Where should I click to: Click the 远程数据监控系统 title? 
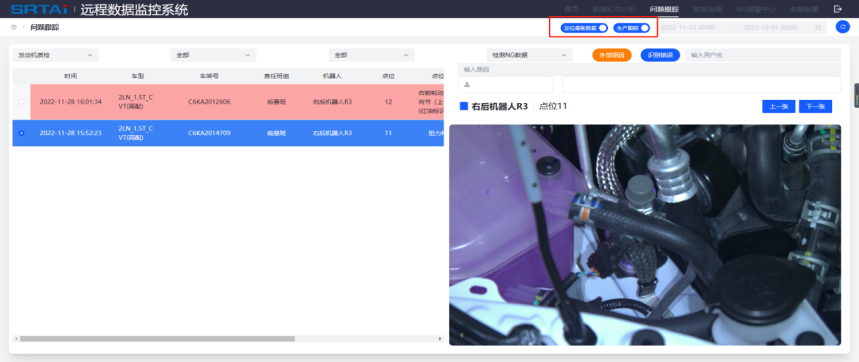[x=134, y=9]
